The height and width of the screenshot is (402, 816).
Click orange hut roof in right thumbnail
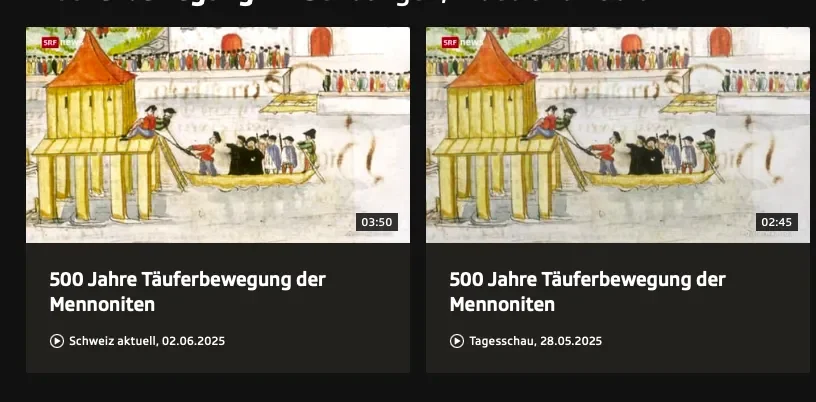pos(492,60)
